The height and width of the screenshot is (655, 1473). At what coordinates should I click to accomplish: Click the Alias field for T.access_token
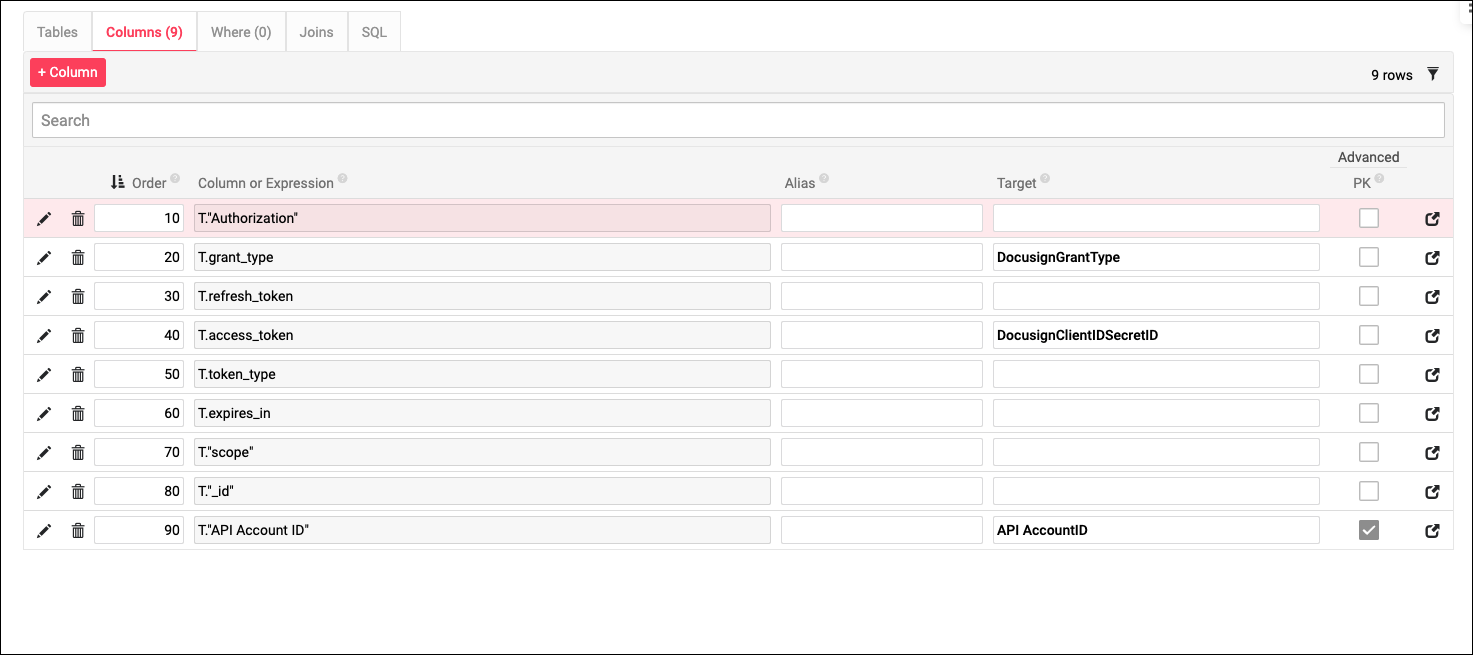tap(881, 336)
